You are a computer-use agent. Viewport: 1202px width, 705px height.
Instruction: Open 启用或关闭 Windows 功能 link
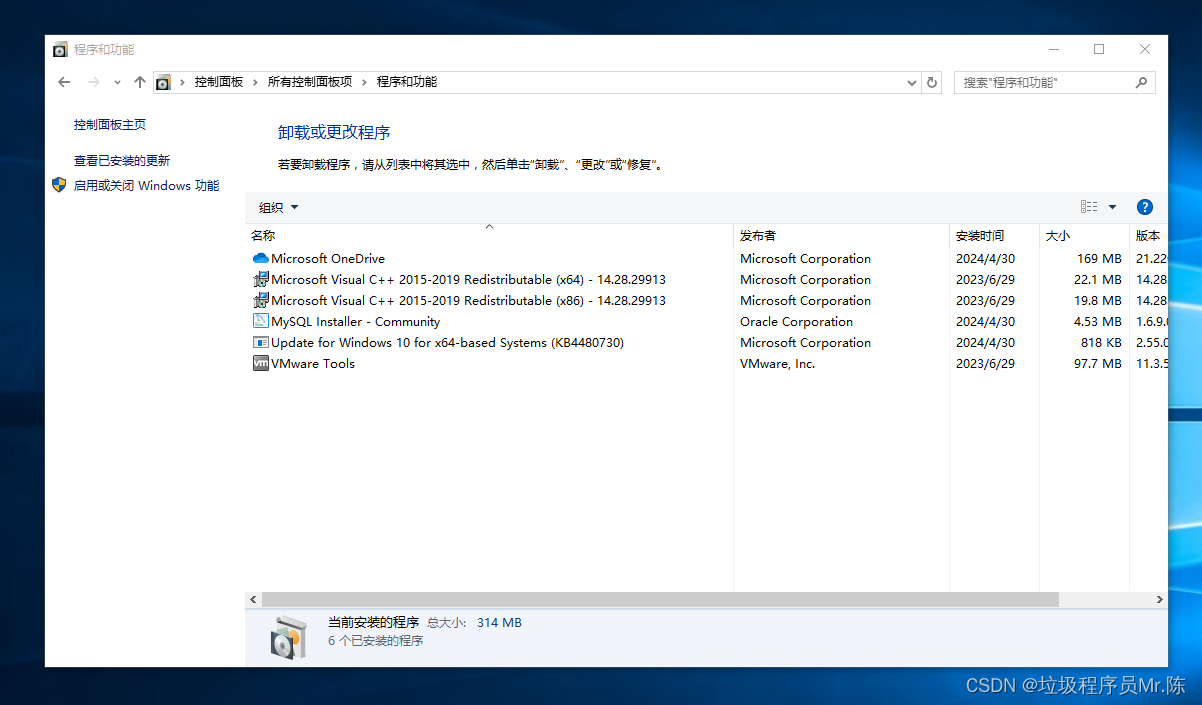click(x=146, y=185)
